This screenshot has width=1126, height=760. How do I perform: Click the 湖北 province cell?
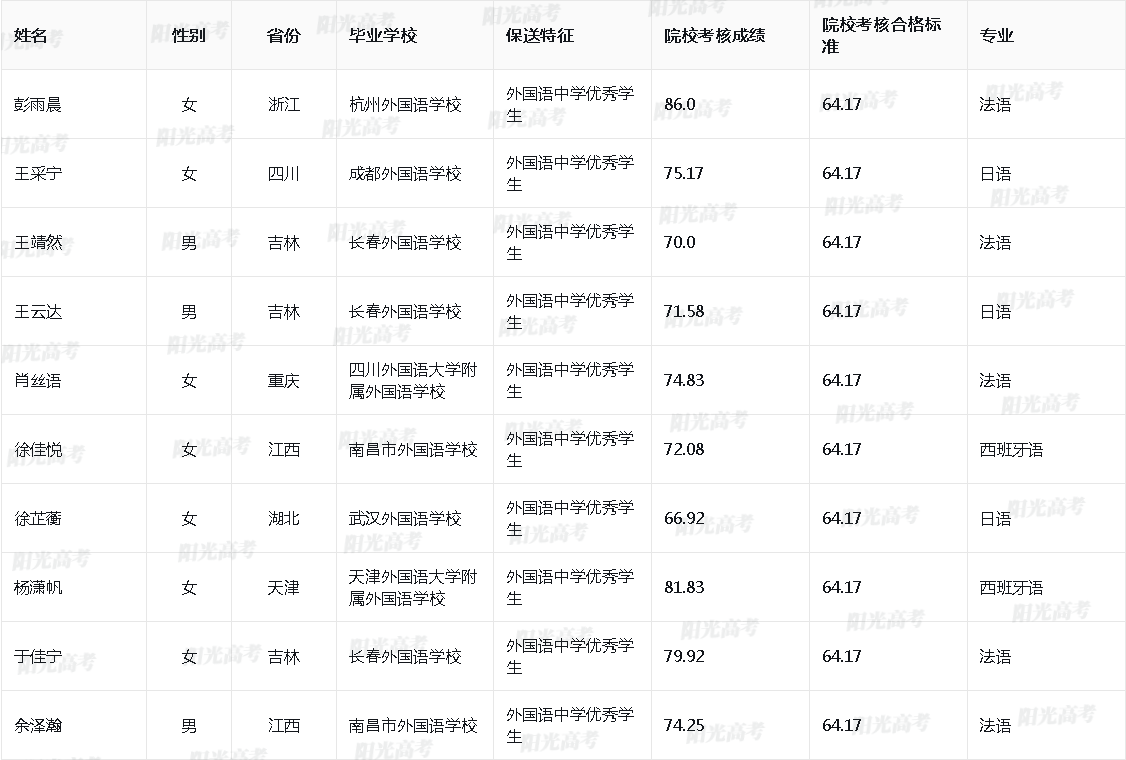tap(284, 518)
